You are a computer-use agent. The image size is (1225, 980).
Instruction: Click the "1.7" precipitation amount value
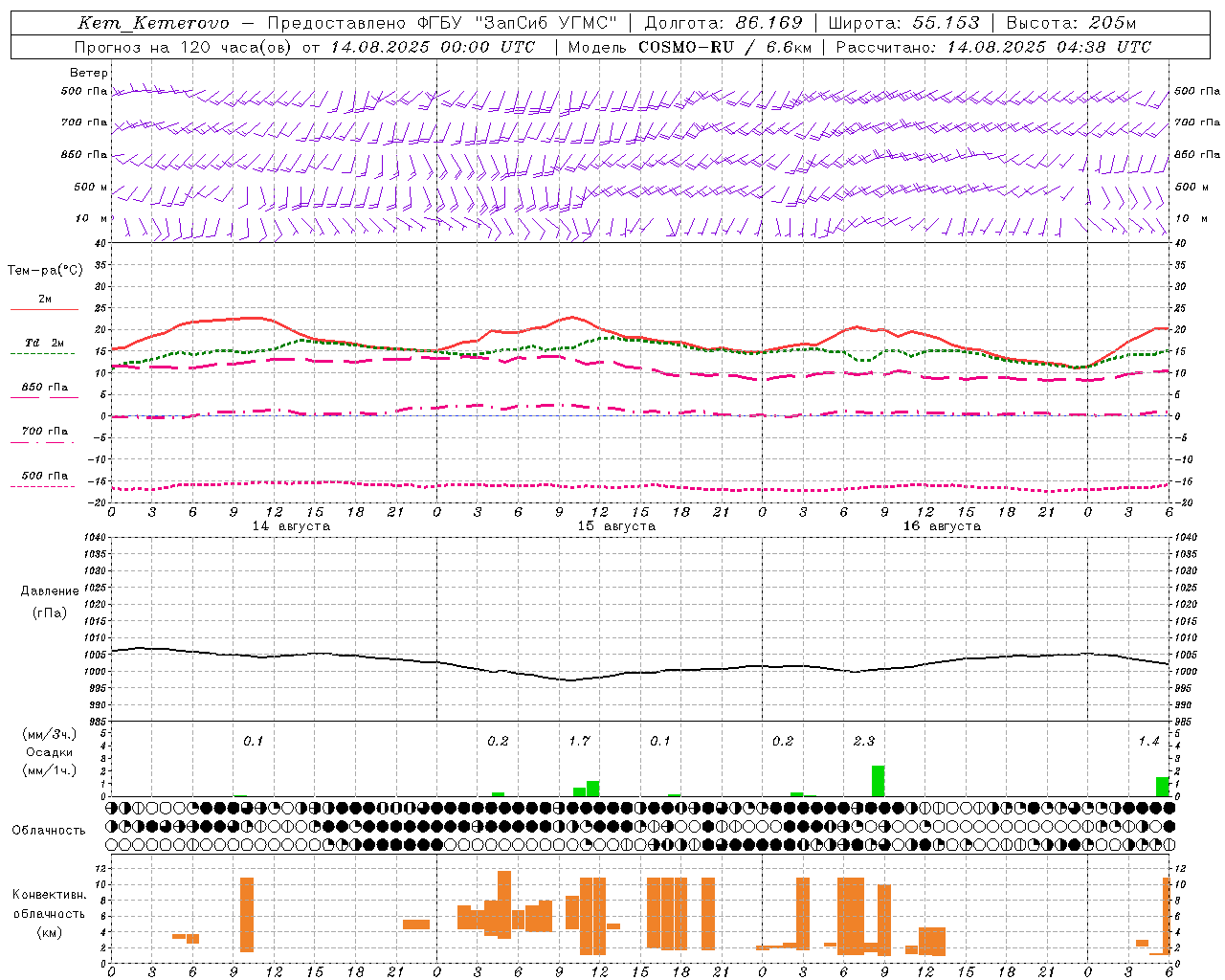coord(579,741)
